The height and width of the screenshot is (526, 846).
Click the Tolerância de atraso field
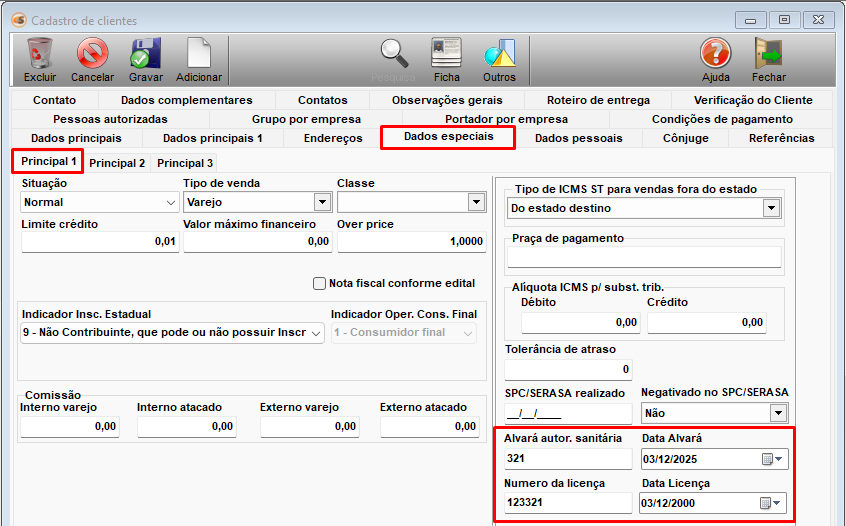pyautogui.click(x=568, y=370)
